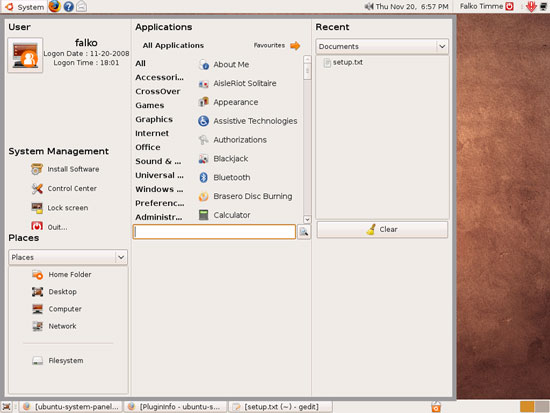This screenshot has height=413, width=550.
Task: Select the Graphics category
Action: (154, 120)
